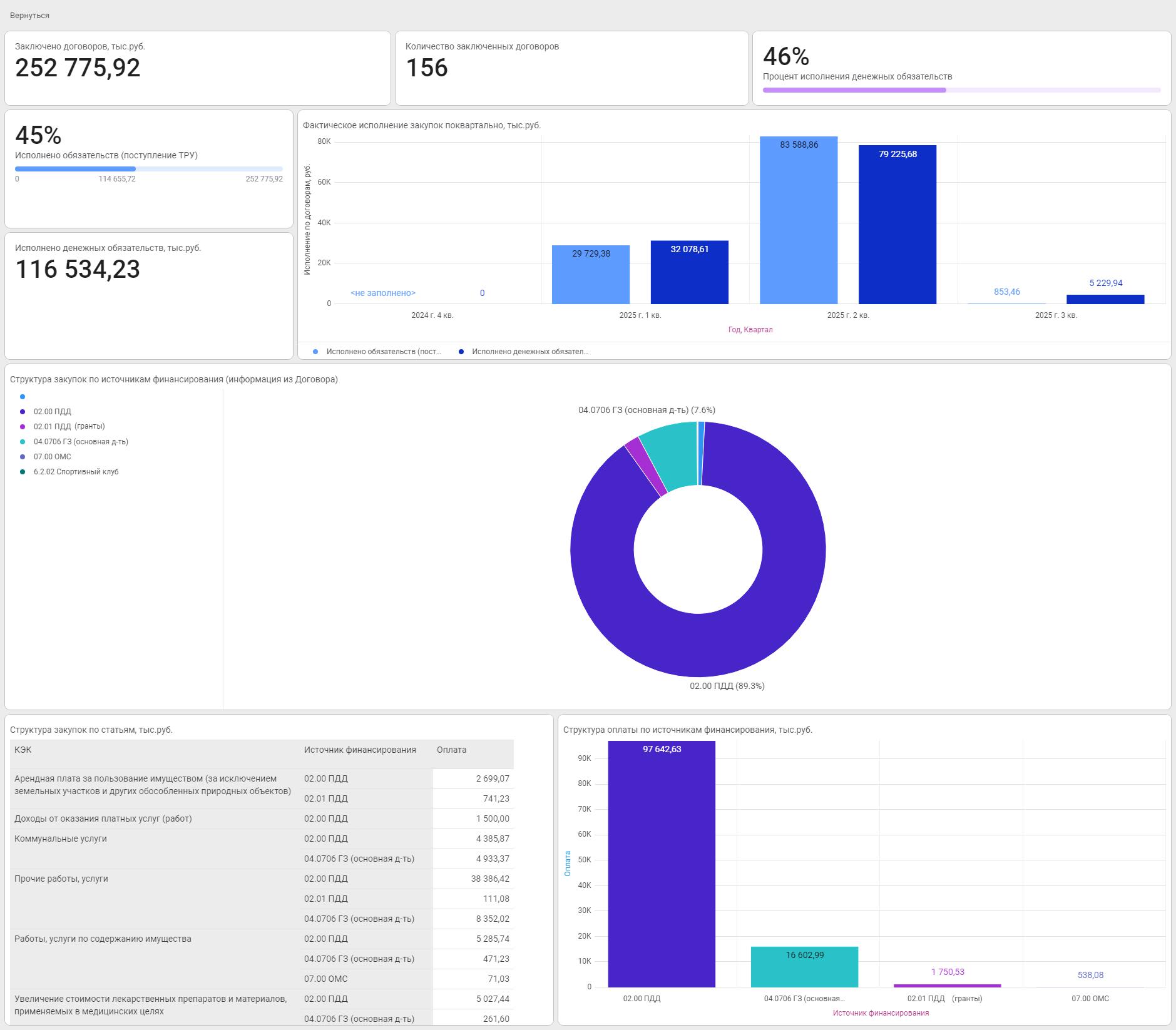Select 6.2.02 Спортивный клуб legend item
Image resolution: width=1176 pixels, height=1030 pixels.
point(76,472)
